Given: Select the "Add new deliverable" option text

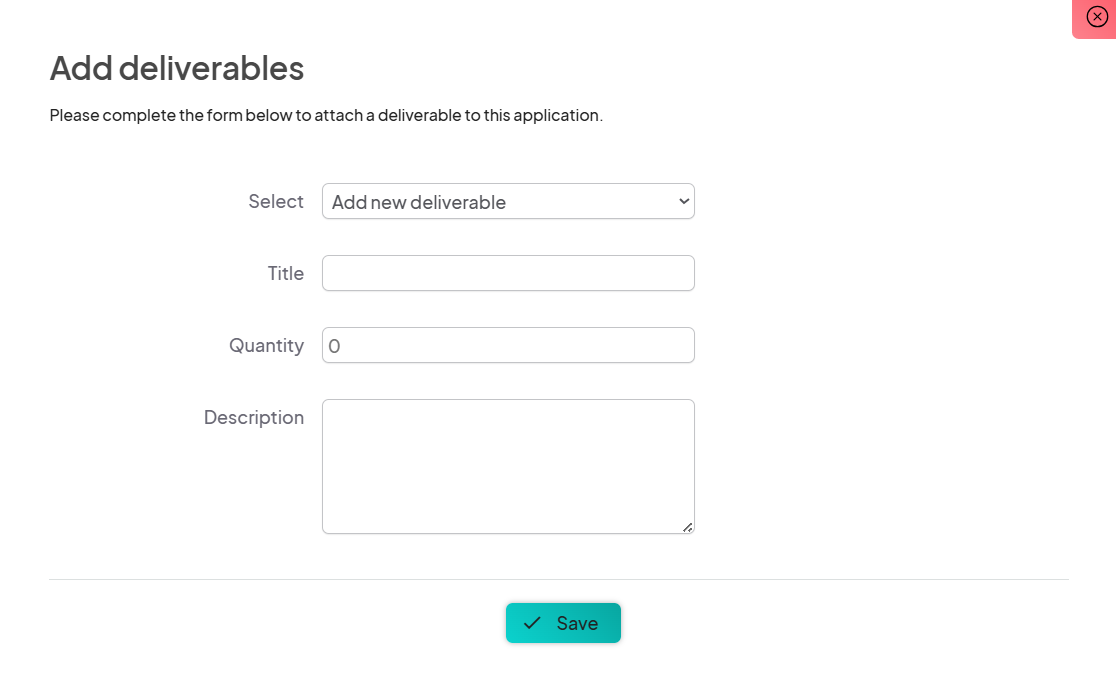Looking at the screenshot, I should [419, 202].
